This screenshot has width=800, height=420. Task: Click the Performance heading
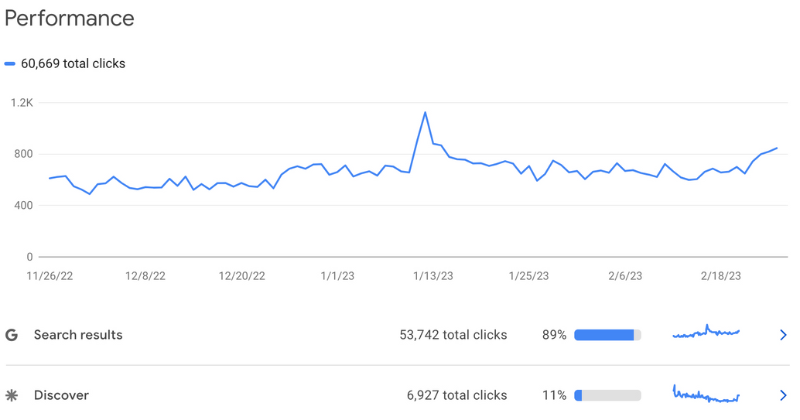click(69, 18)
